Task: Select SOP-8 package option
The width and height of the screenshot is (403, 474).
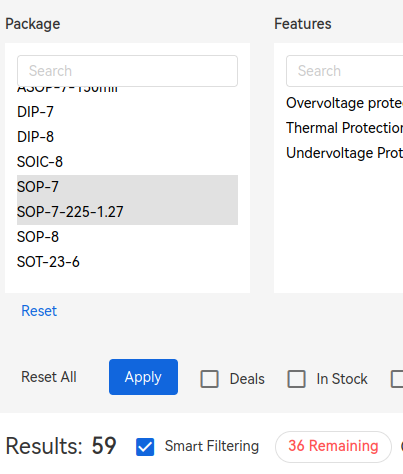Action: (127, 237)
